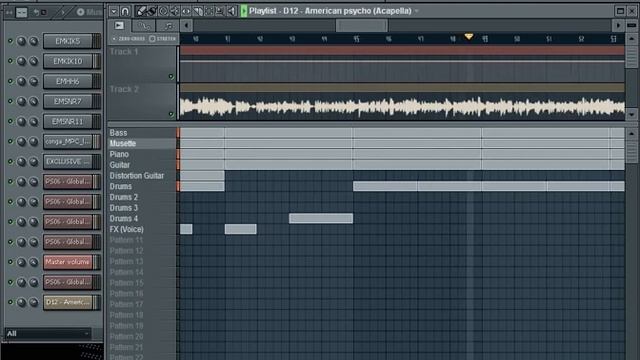Mute the EMKIK10 channel via its green LED
Viewport: 640px width, 360px height.
click(10, 61)
